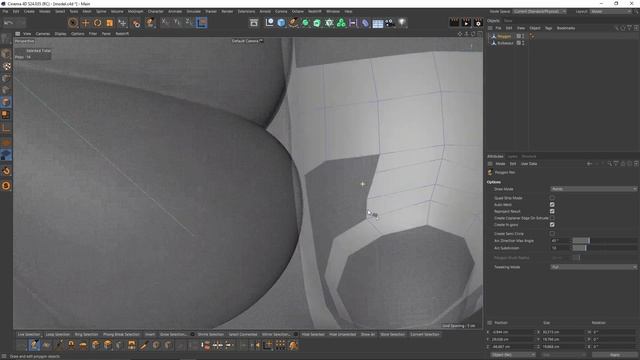Click Select Connected button
The image size is (640, 360).
[x=242, y=334]
